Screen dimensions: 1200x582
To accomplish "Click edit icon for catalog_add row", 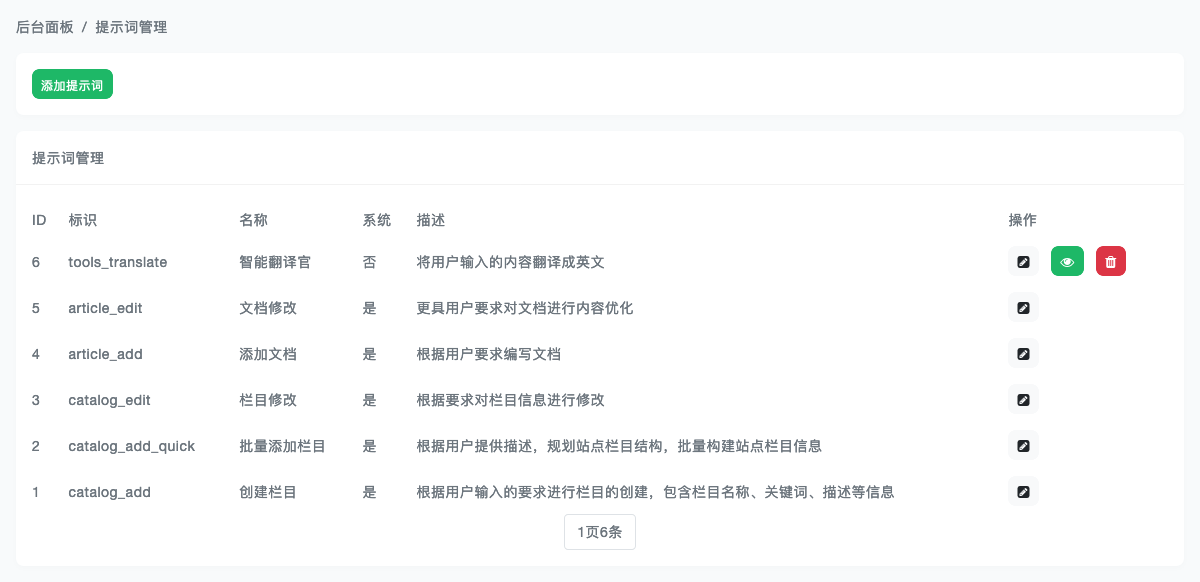I will (x=1023, y=492).
